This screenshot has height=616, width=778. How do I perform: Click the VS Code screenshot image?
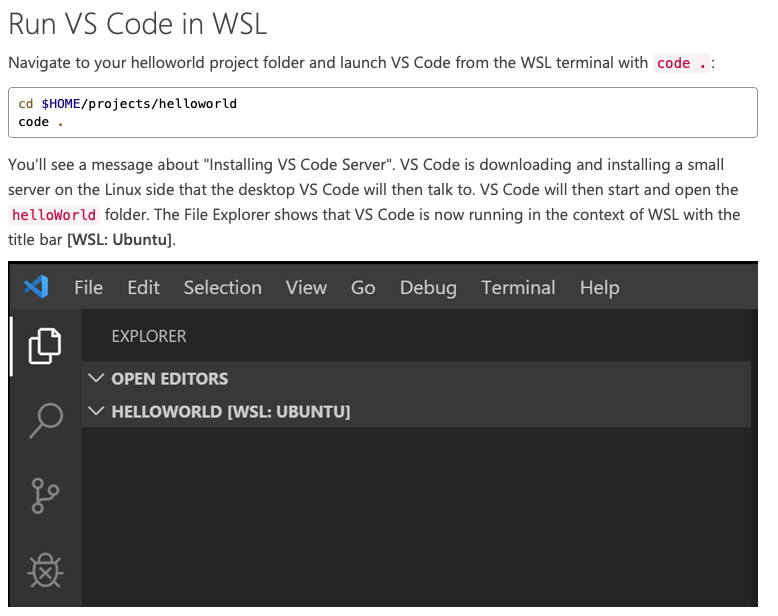pyautogui.click(x=383, y=433)
